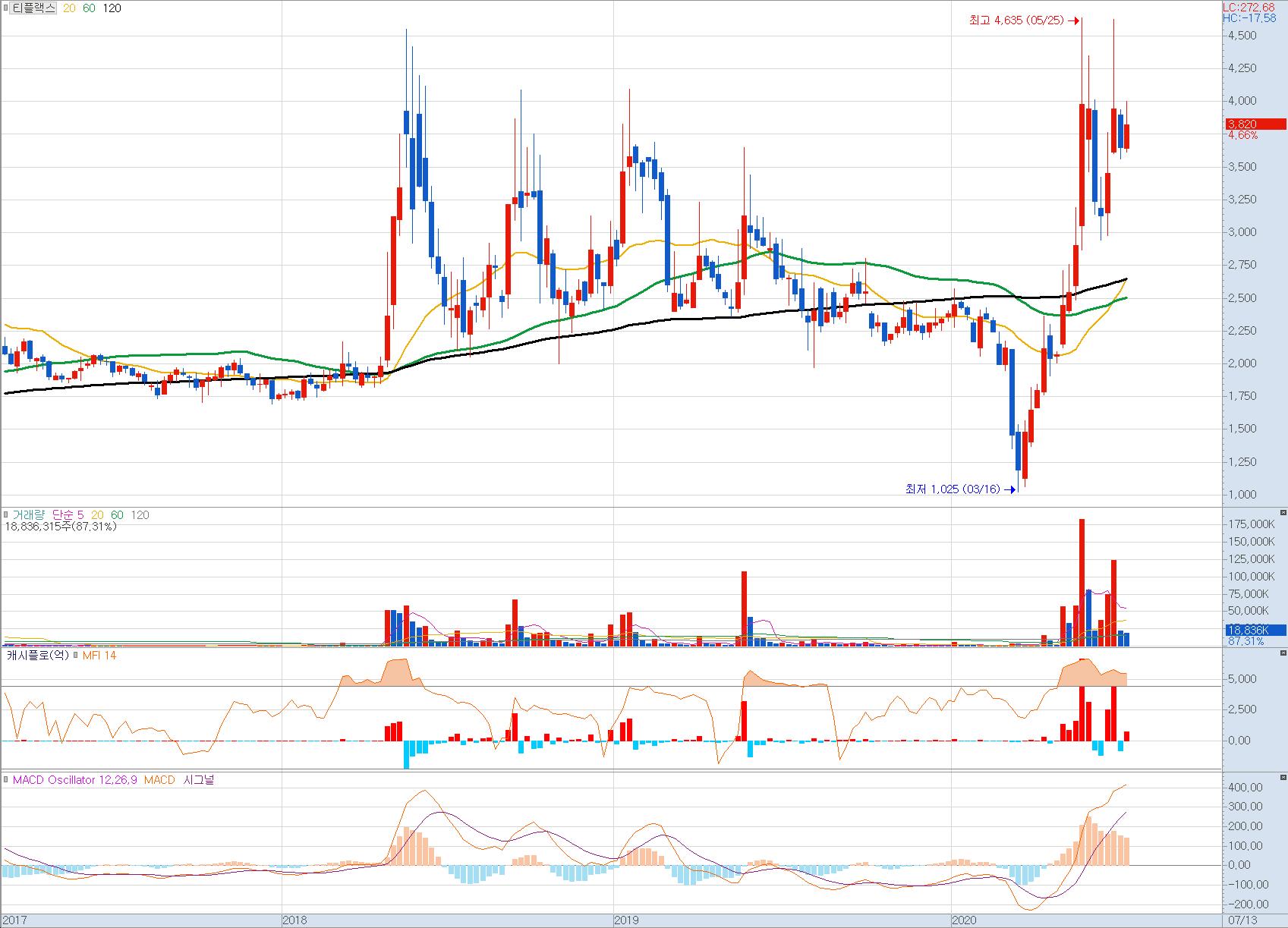Click the LC:272.68 label at top right
This screenshot has width=1288, height=928.
point(1249,7)
